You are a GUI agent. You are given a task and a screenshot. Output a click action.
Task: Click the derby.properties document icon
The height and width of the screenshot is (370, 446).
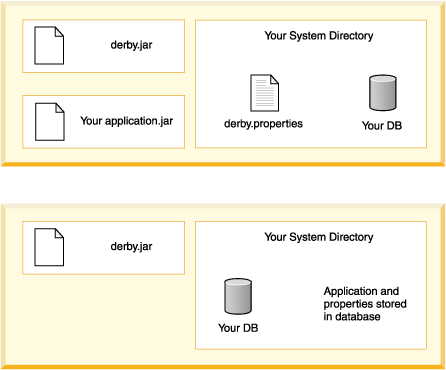[x=265, y=93]
